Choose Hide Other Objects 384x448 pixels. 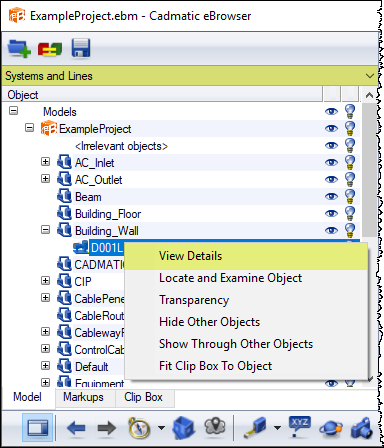[246, 322]
